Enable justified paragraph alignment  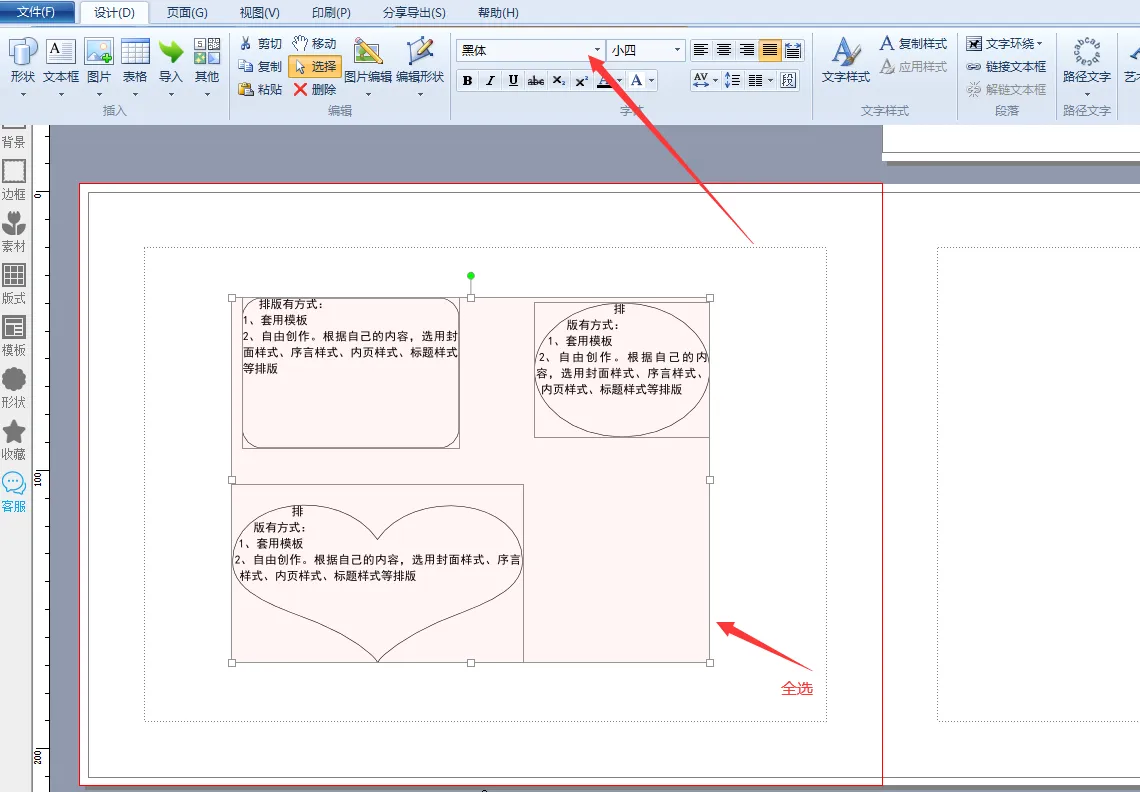(x=770, y=50)
